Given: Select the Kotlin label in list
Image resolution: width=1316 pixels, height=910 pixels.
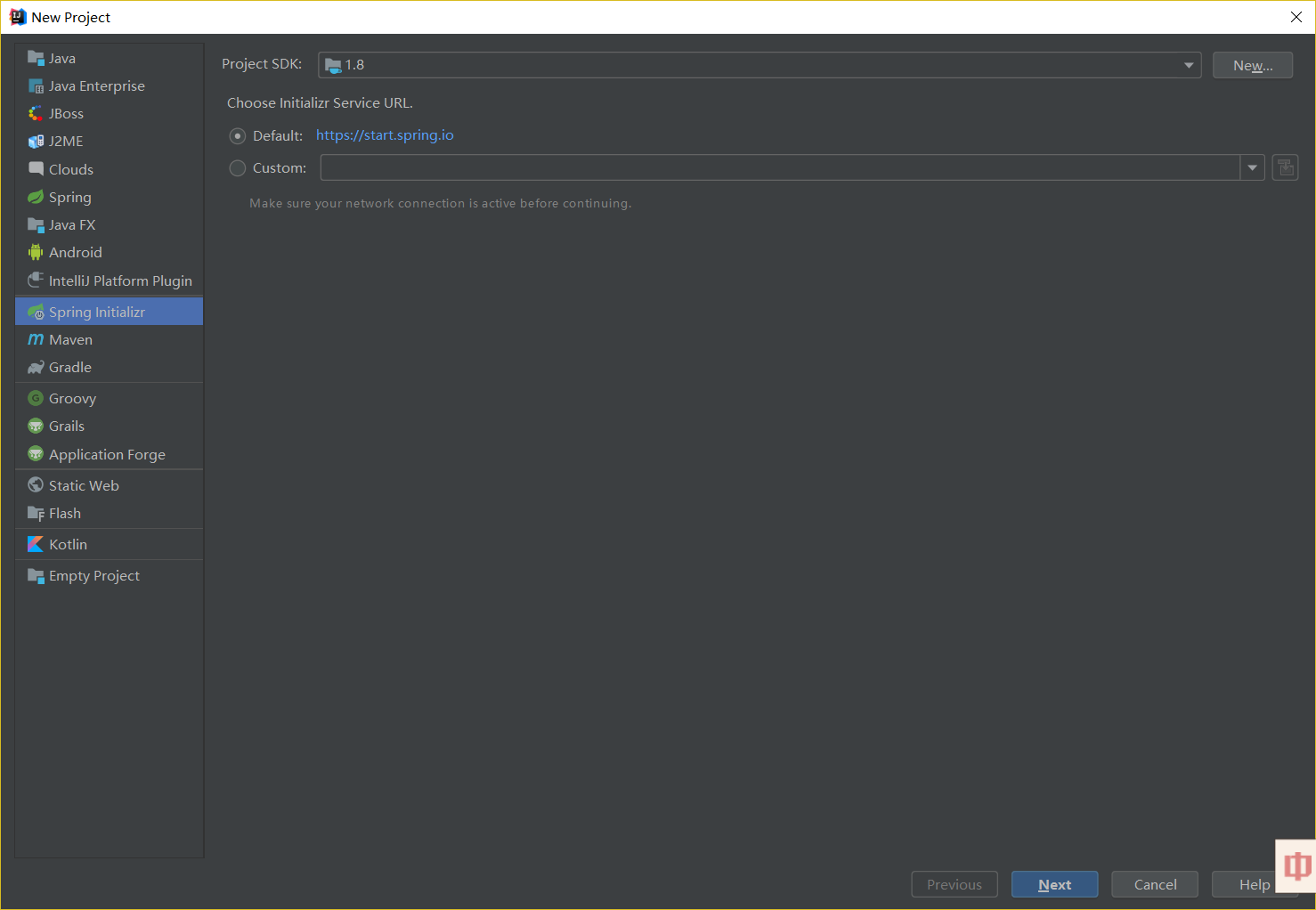Looking at the screenshot, I should point(69,545).
